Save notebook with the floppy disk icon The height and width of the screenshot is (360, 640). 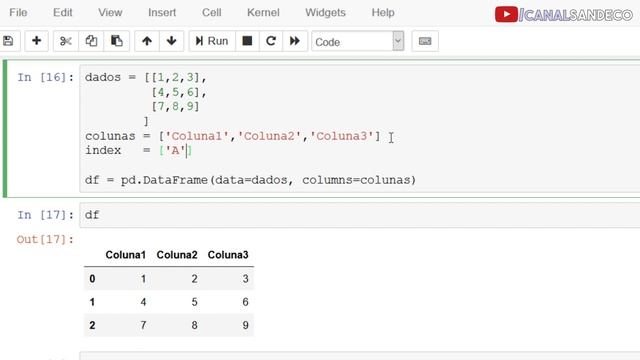click(8, 41)
